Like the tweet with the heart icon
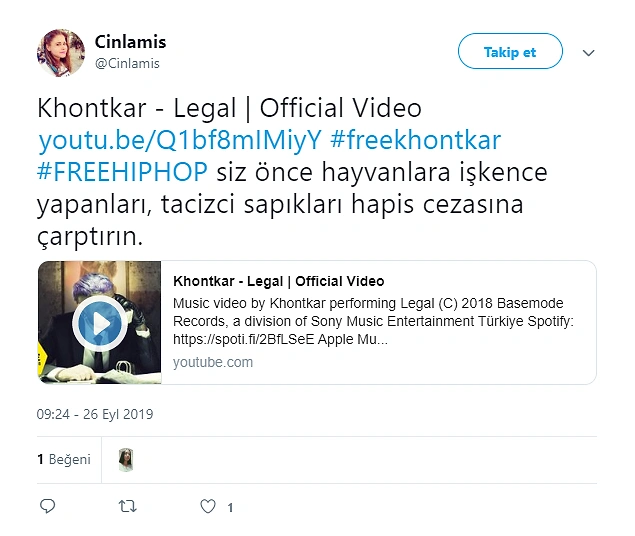 click(208, 506)
